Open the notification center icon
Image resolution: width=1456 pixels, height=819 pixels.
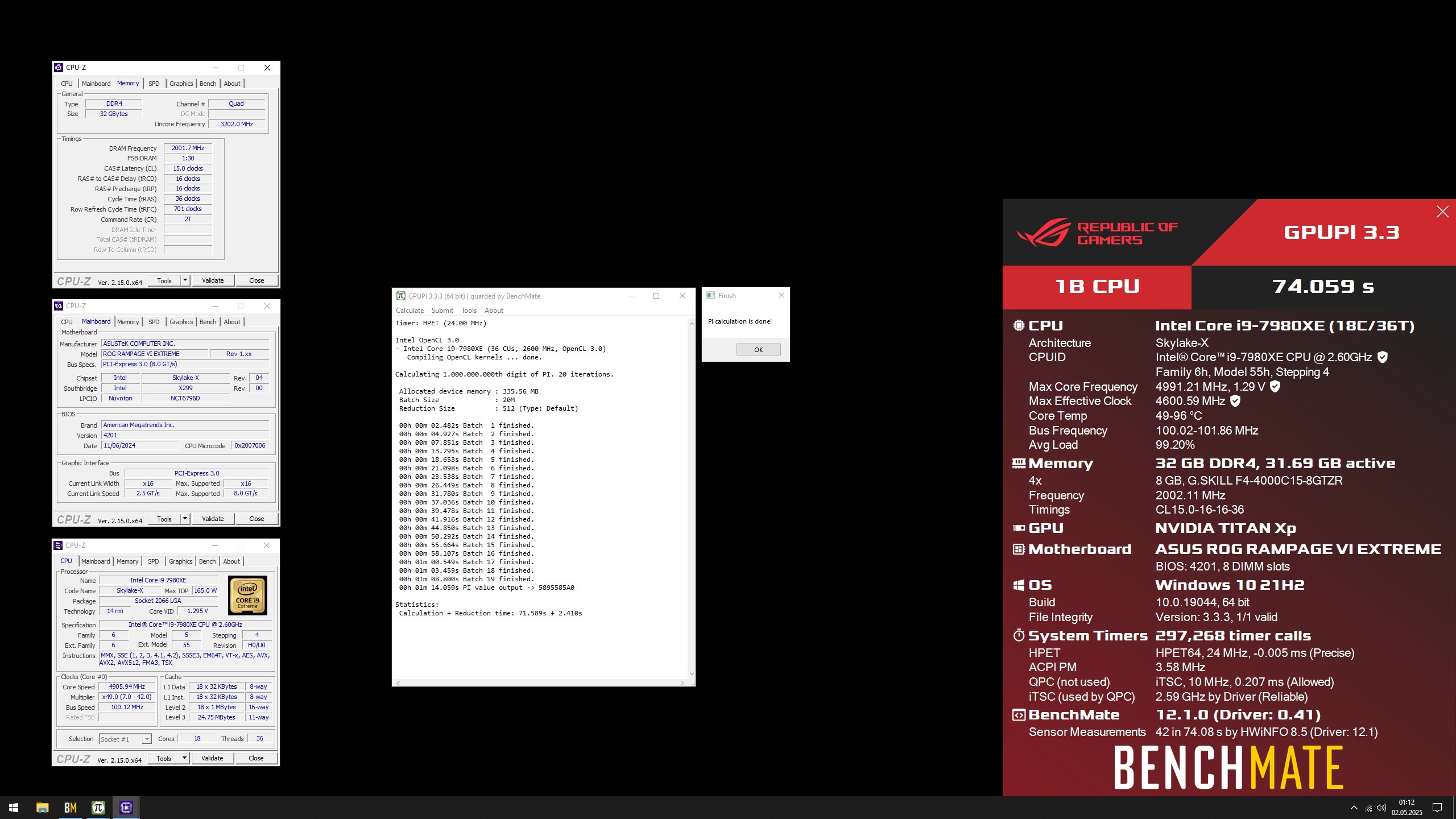point(1437,808)
